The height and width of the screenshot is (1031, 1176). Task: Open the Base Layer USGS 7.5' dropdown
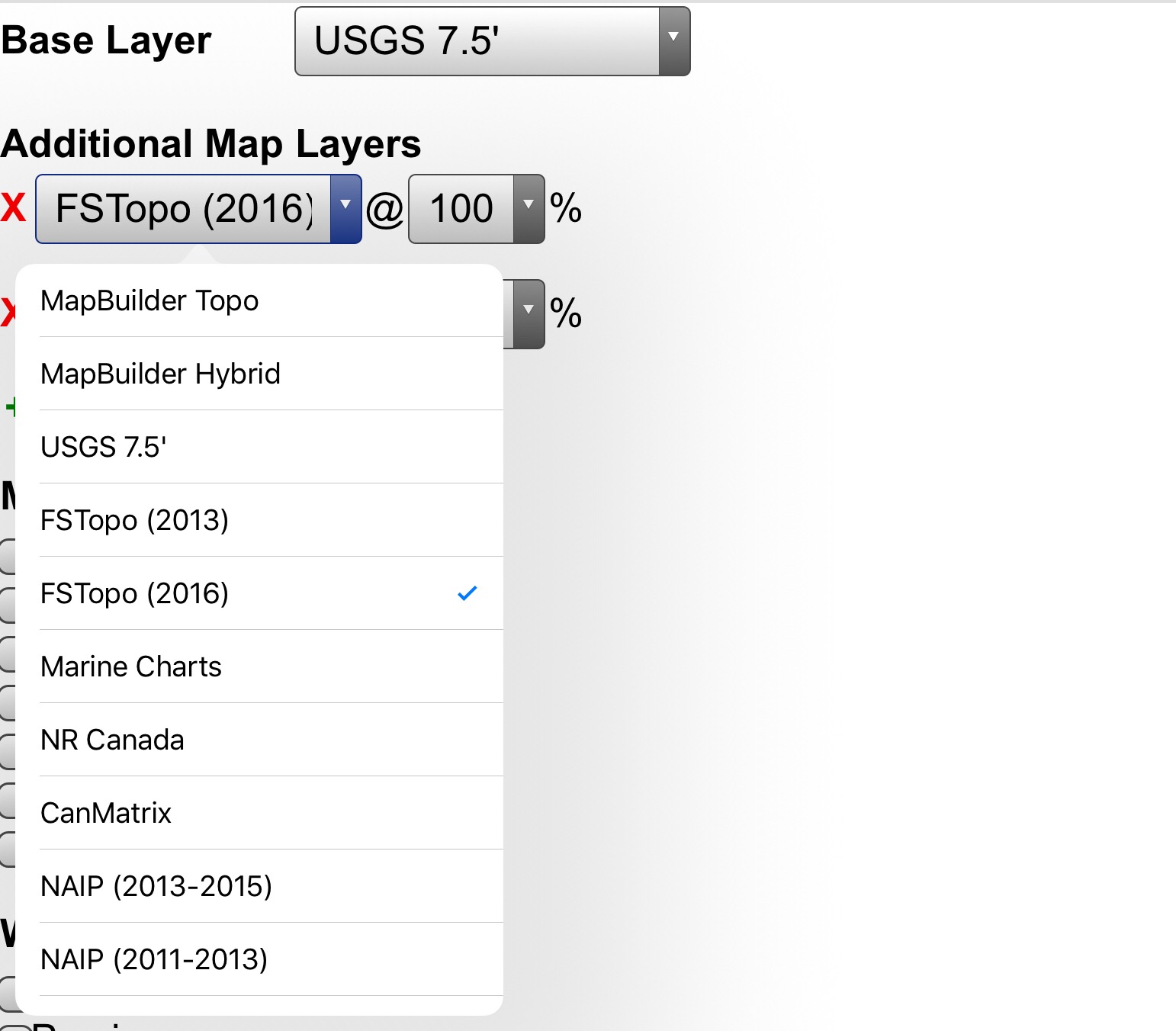point(493,41)
